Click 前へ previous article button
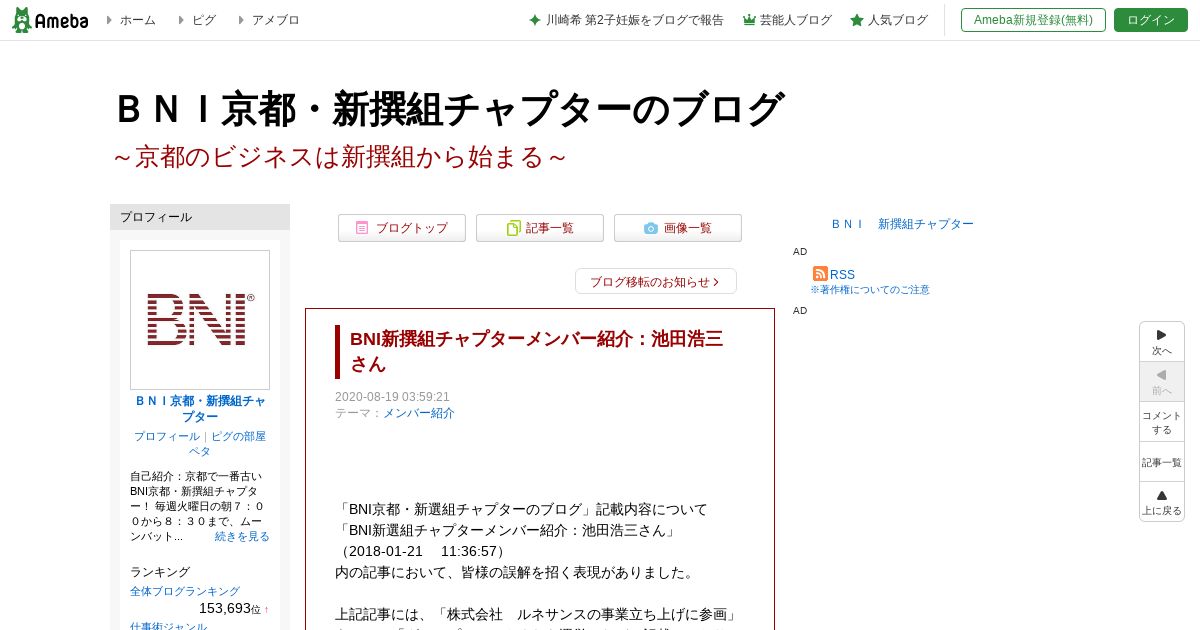1200x630 pixels. click(x=1162, y=382)
